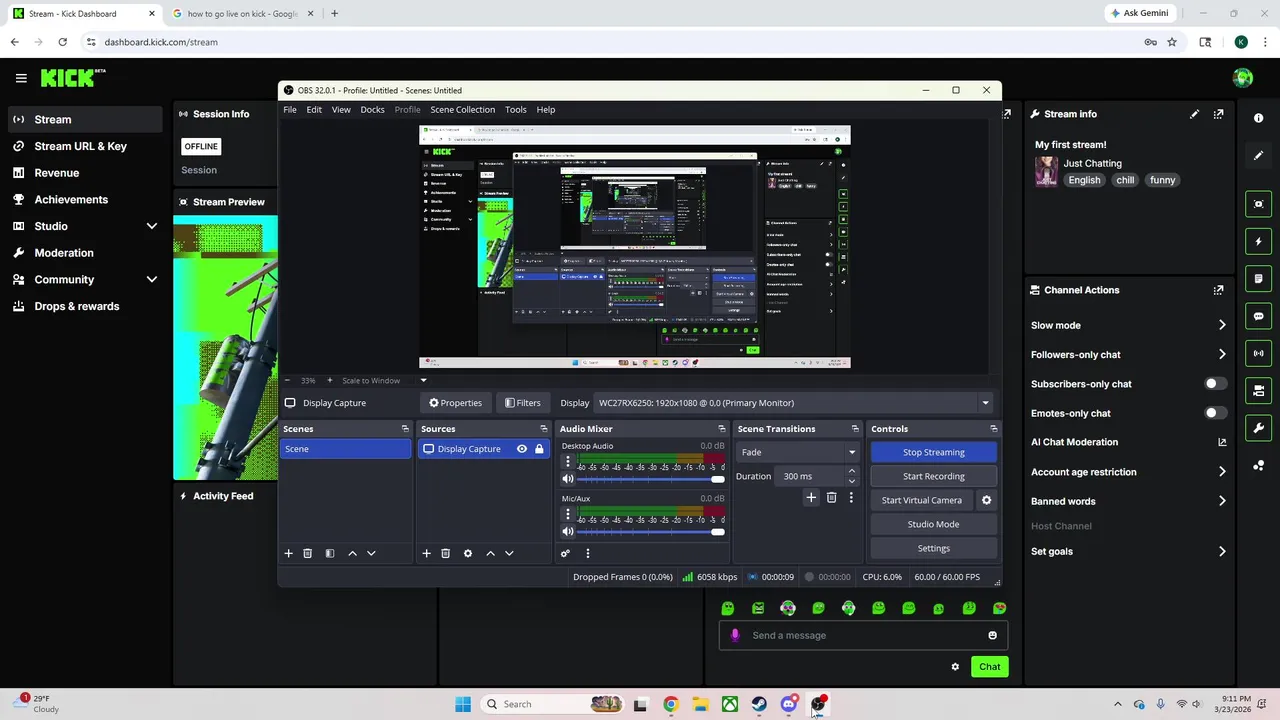Expand Slow mode options
The width and height of the screenshot is (1280, 720).
coord(1222,325)
